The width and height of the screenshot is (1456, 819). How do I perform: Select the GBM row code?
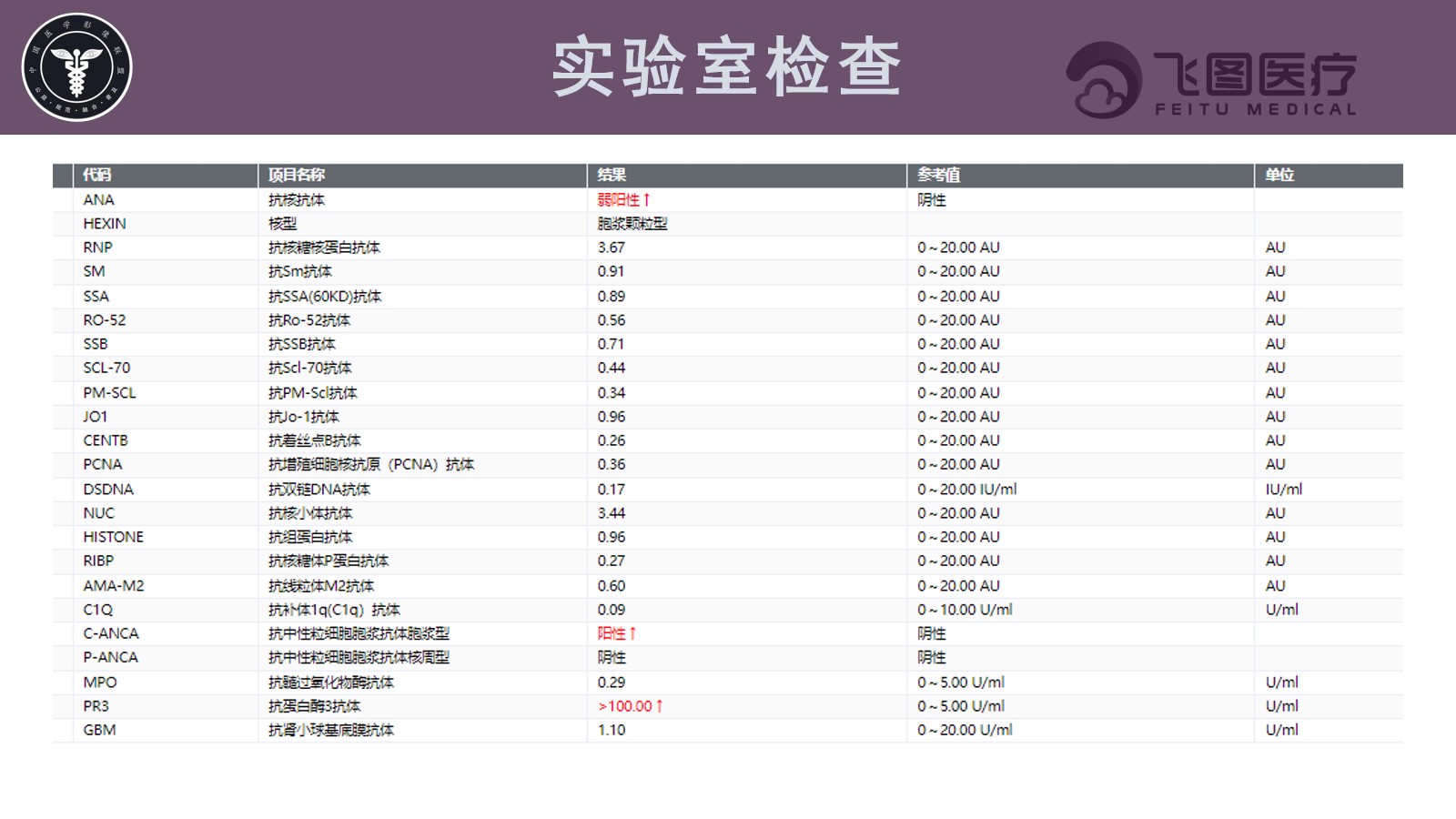click(99, 730)
